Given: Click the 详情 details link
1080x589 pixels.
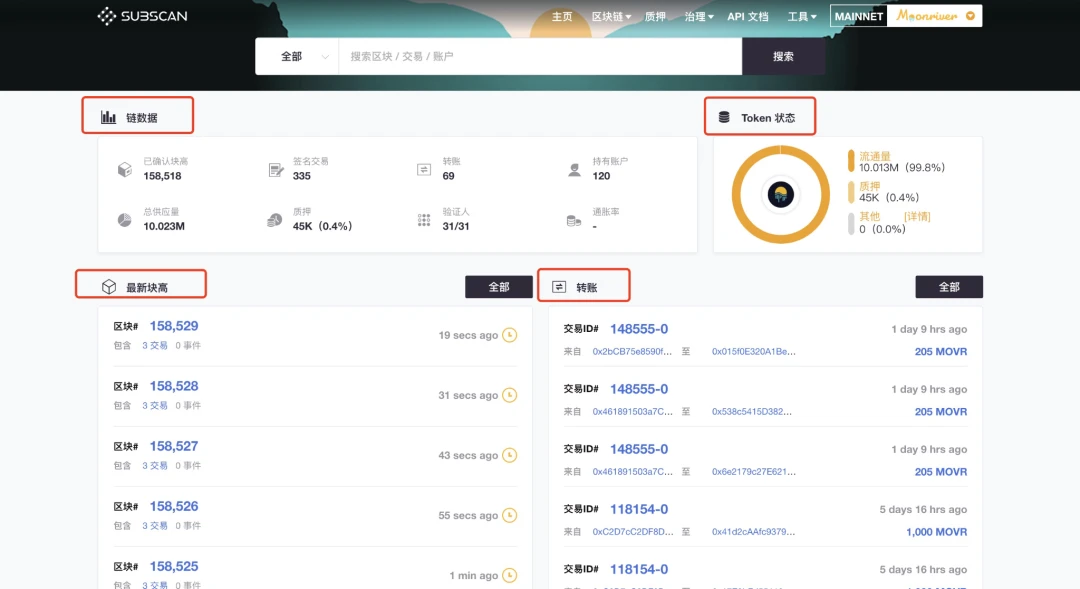Looking at the screenshot, I should (x=917, y=216).
